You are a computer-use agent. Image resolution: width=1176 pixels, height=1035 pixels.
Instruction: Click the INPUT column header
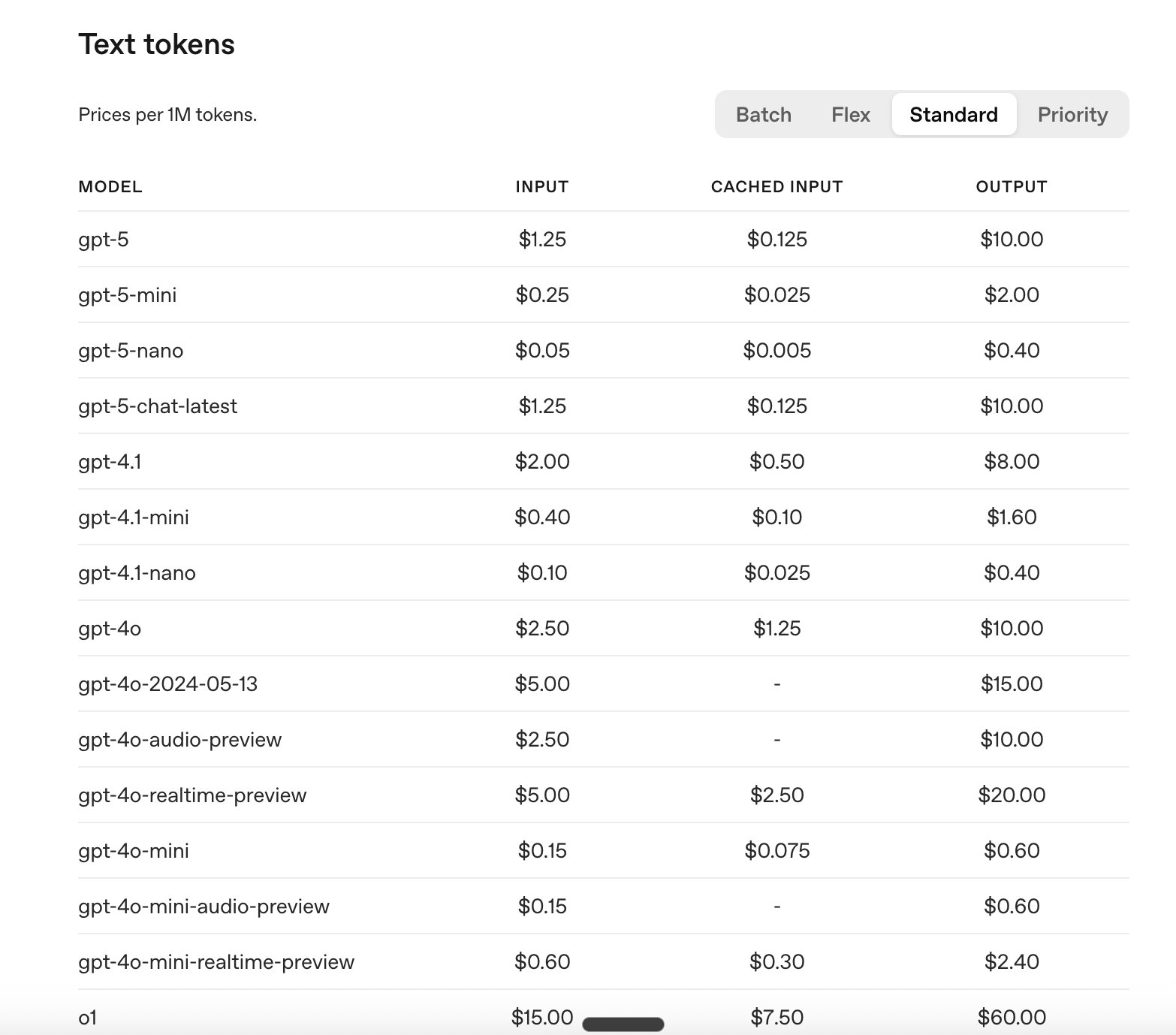(x=541, y=187)
